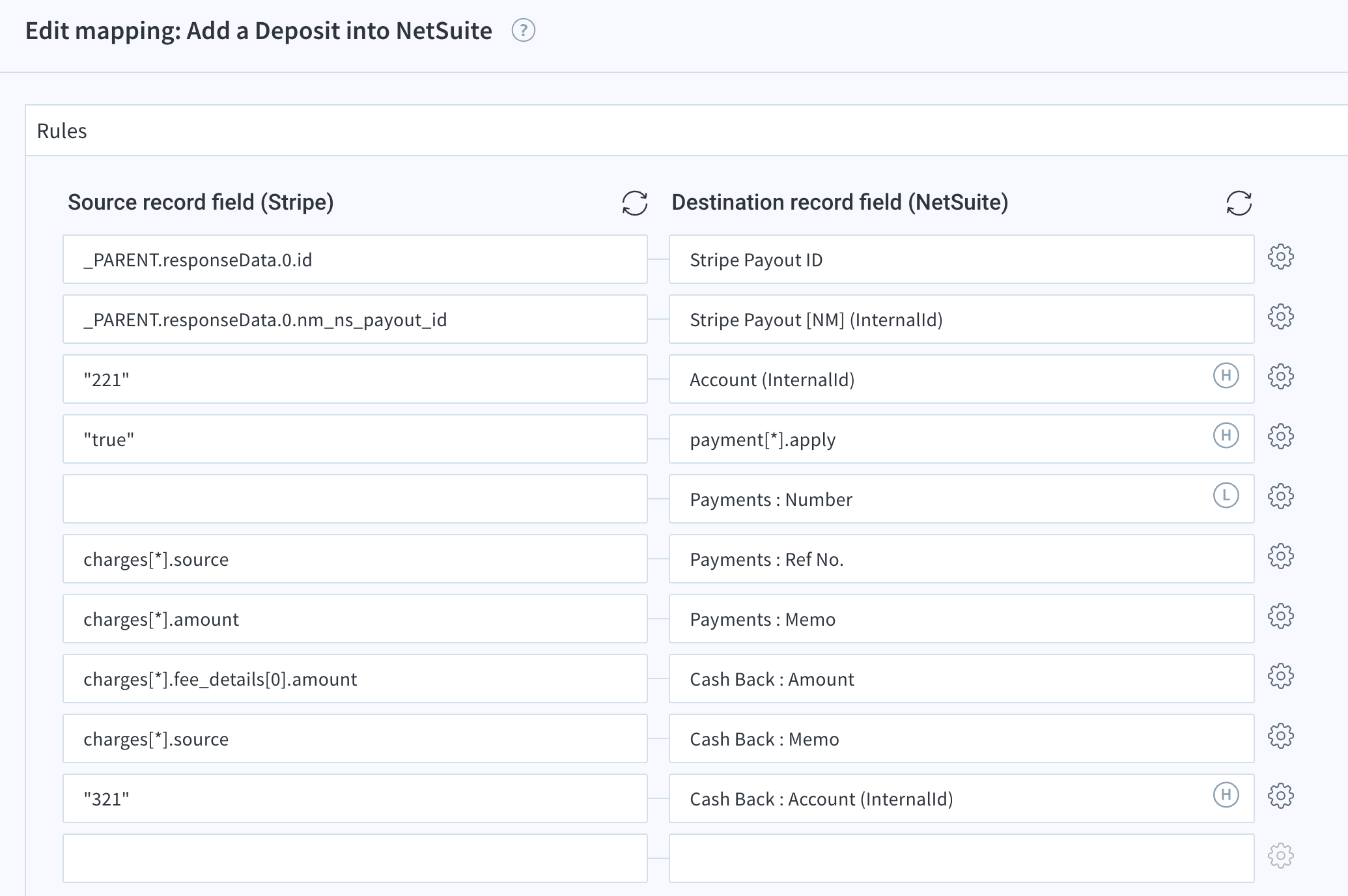Click the empty destination field in the last row

coord(961,858)
